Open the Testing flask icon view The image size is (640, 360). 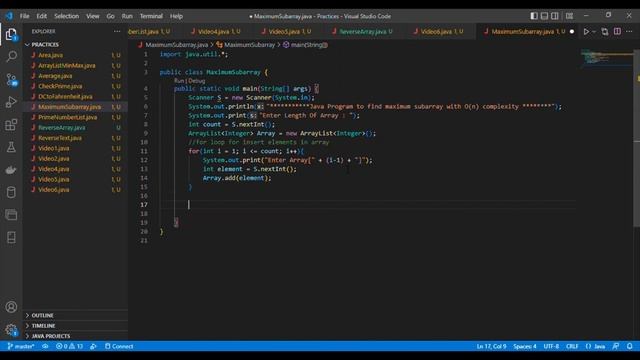coord(11,147)
